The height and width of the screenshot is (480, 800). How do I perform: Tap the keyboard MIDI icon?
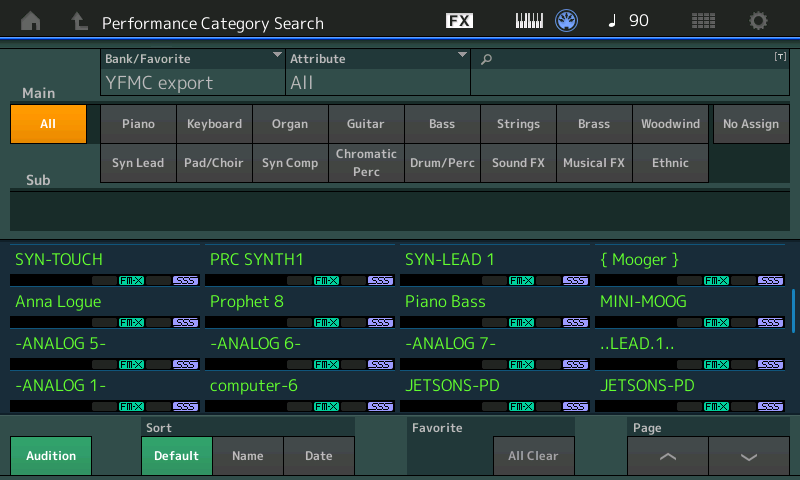530,21
